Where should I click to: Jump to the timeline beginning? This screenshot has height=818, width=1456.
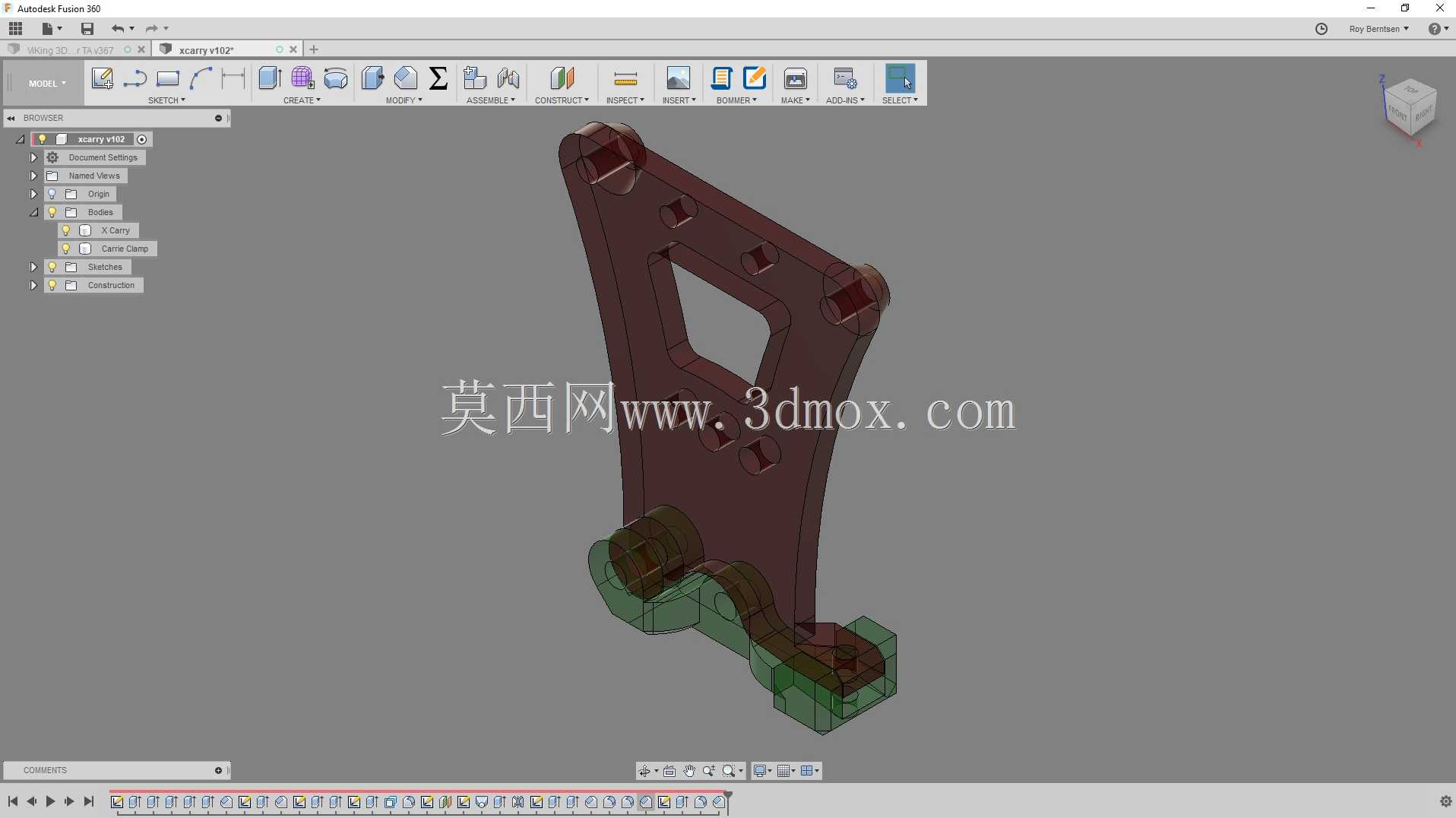pyautogui.click(x=13, y=801)
